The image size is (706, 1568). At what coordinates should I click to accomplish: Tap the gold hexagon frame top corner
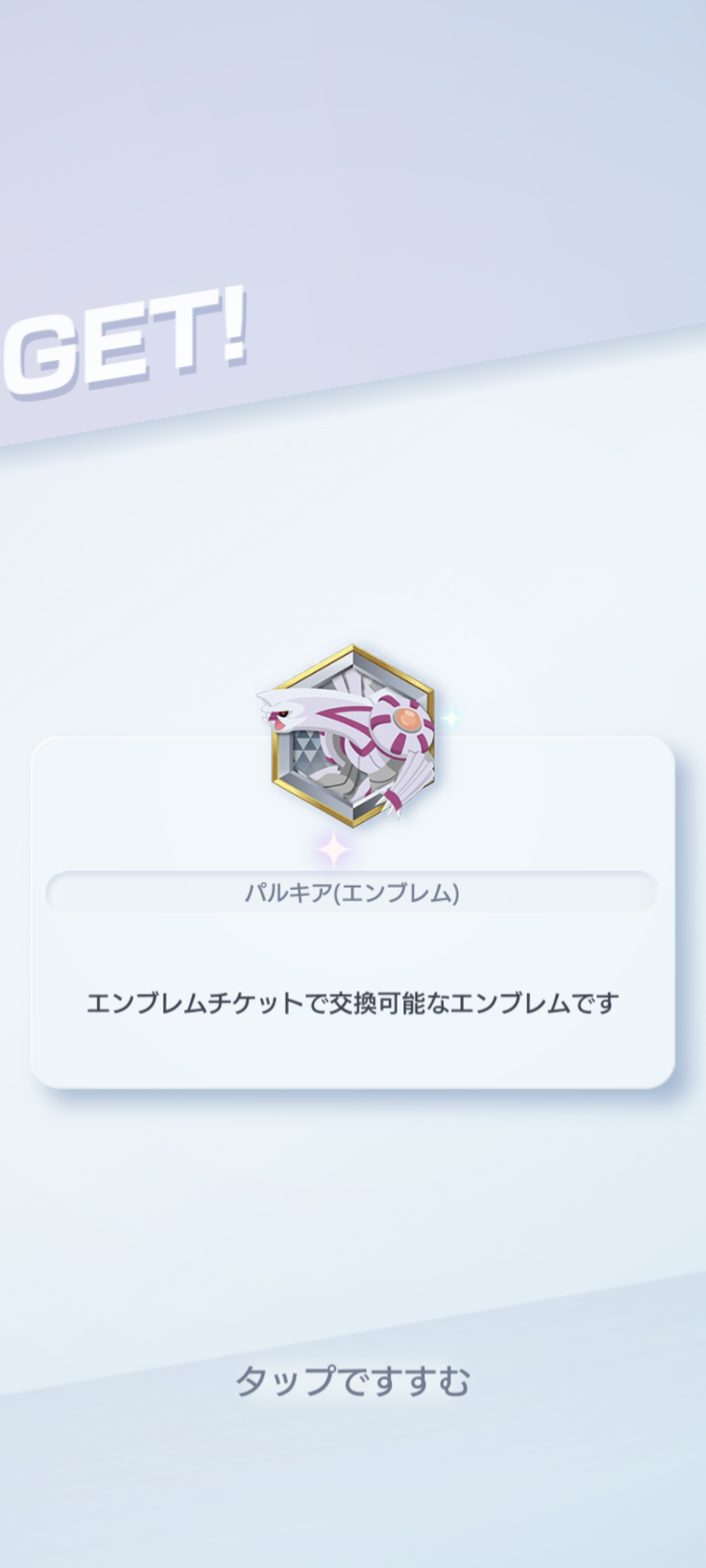(353, 649)
